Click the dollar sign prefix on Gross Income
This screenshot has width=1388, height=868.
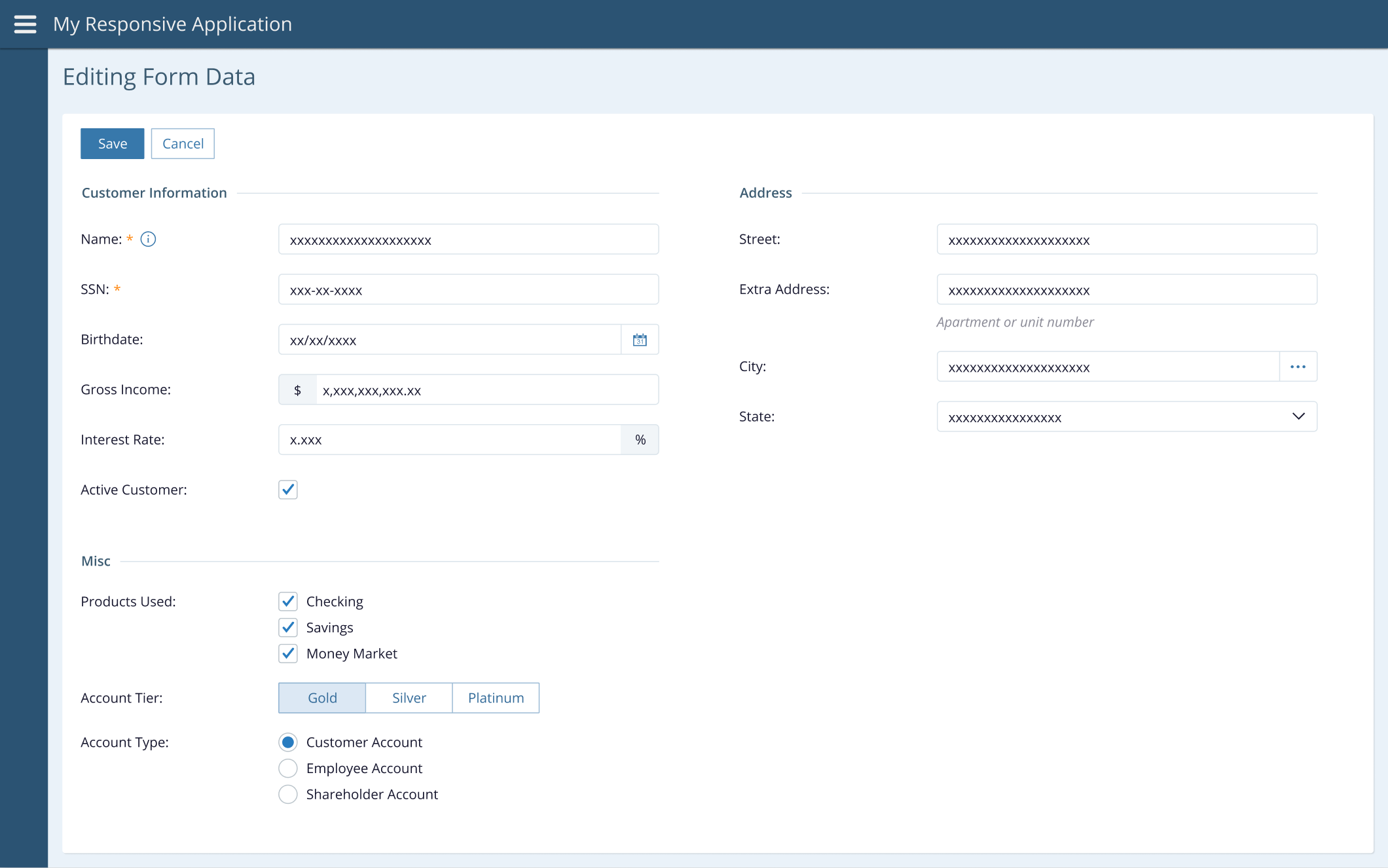coord(297,390)
